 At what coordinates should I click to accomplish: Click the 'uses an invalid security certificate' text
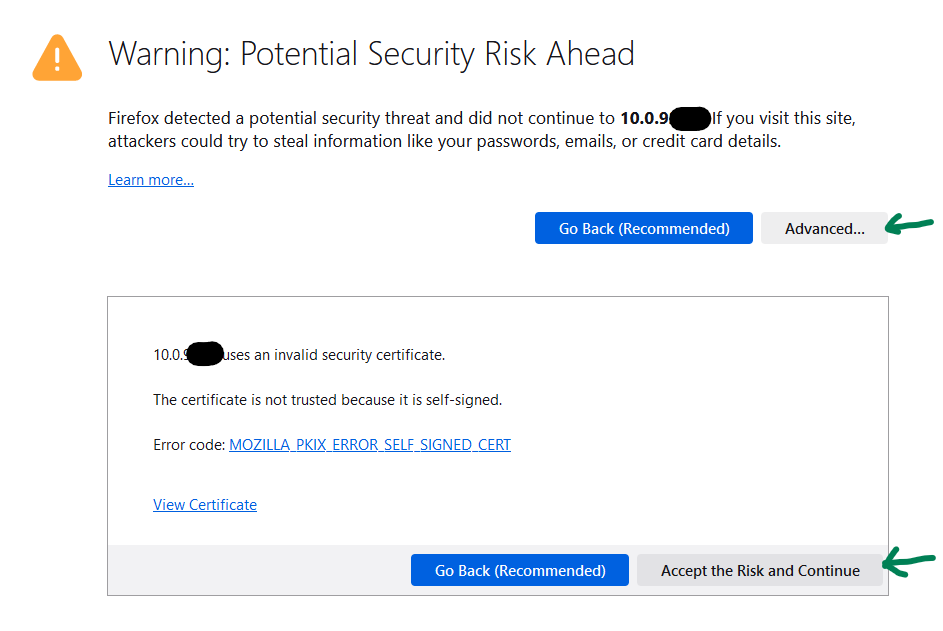click(334, 355)
